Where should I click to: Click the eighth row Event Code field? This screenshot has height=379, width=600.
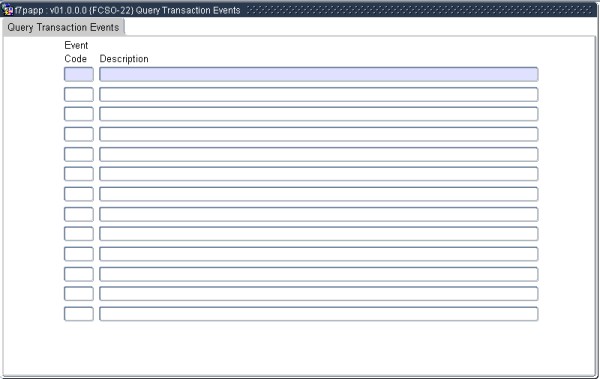pos(79,214)
